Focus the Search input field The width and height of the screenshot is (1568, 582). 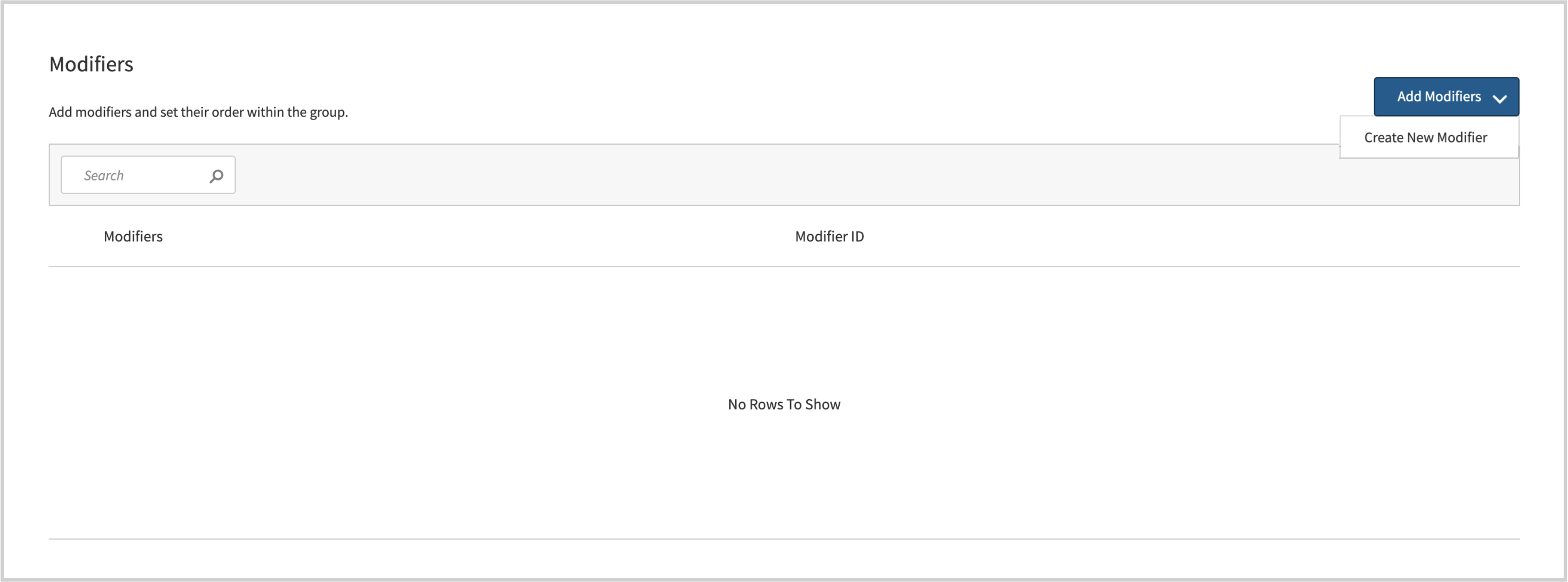140,175
